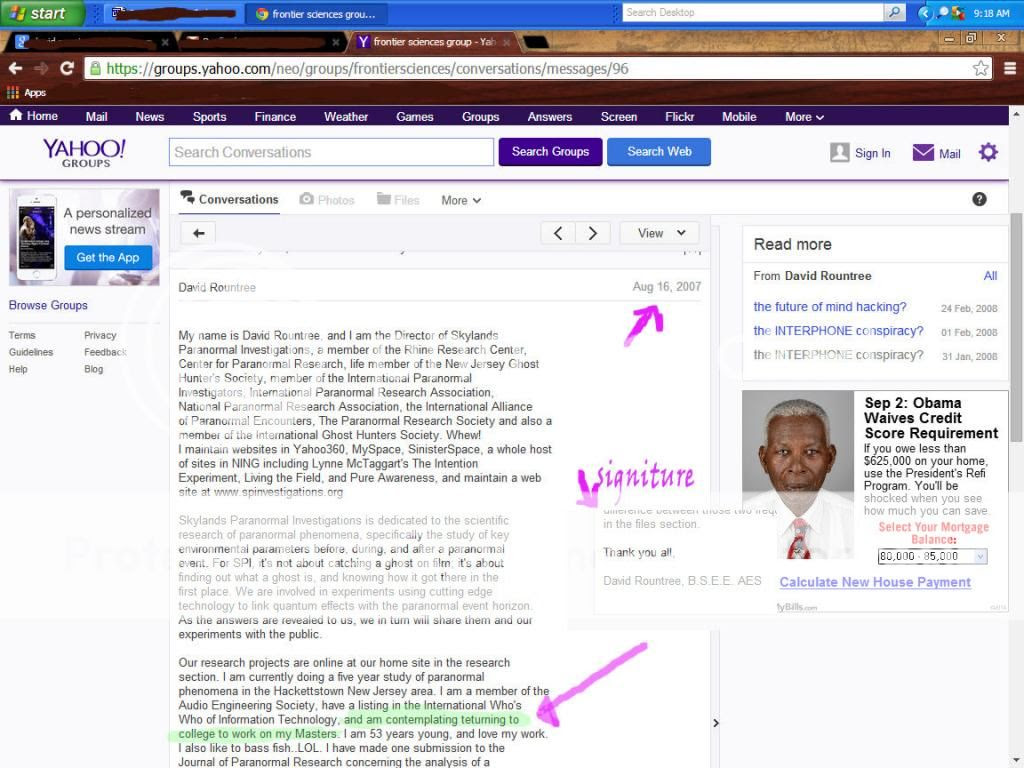The width and height of the screenshot is (1024, 768).
Task: Close the frontier sciences group tab
Action: click(506, 42)
